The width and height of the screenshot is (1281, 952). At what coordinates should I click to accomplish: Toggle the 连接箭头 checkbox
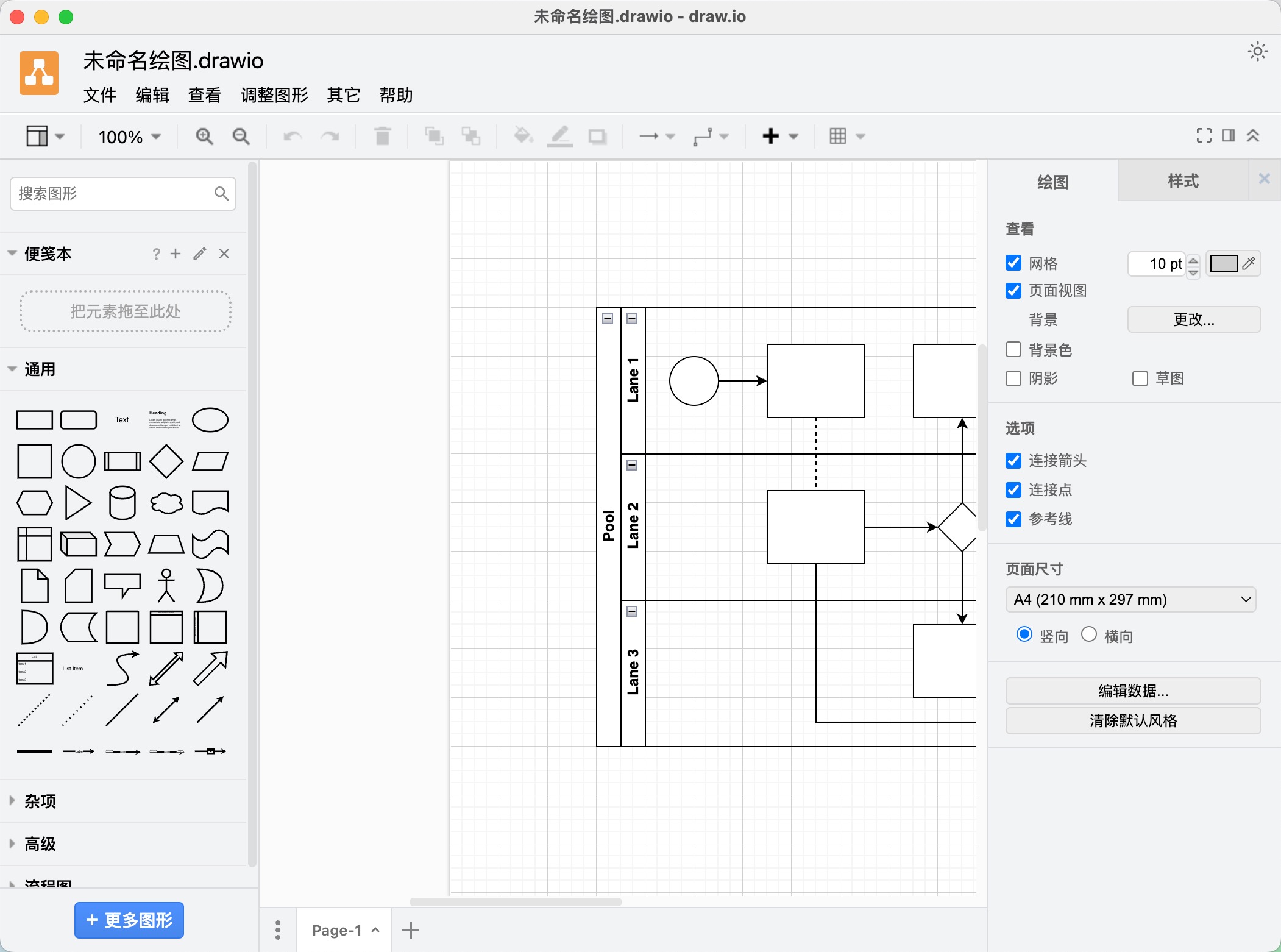coord(1013,460)
